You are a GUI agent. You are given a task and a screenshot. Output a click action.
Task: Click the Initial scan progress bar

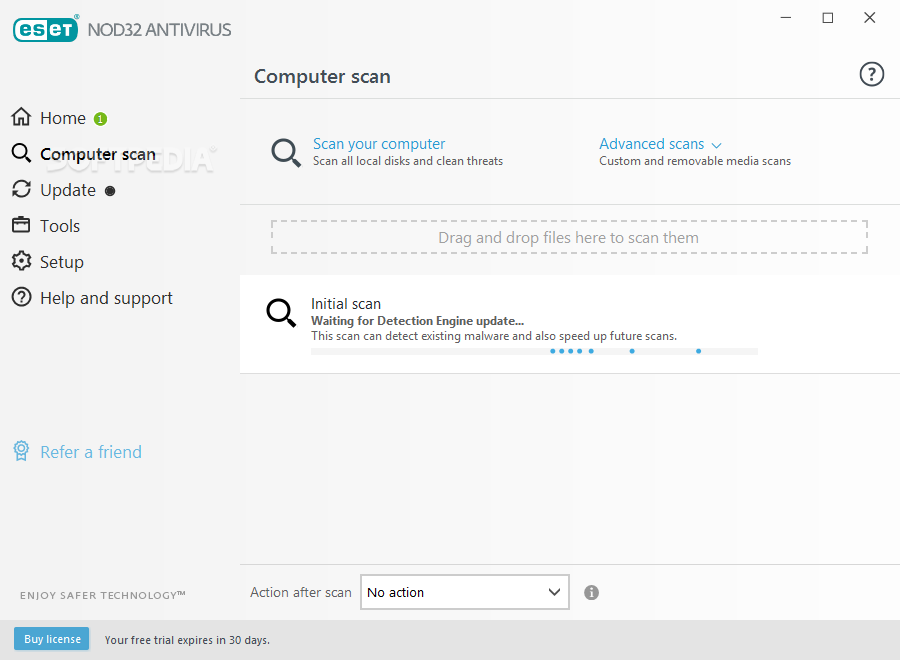(534, 351)
